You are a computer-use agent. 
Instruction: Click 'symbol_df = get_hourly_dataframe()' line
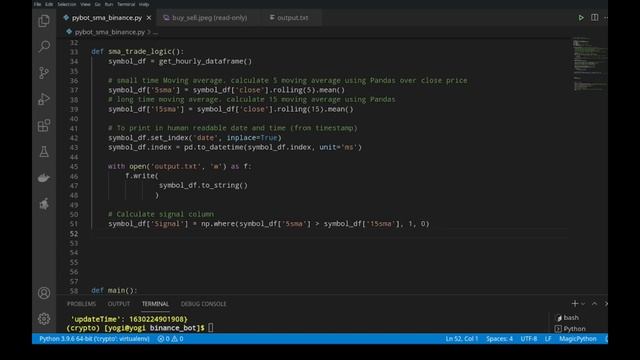tap(180, 61)
